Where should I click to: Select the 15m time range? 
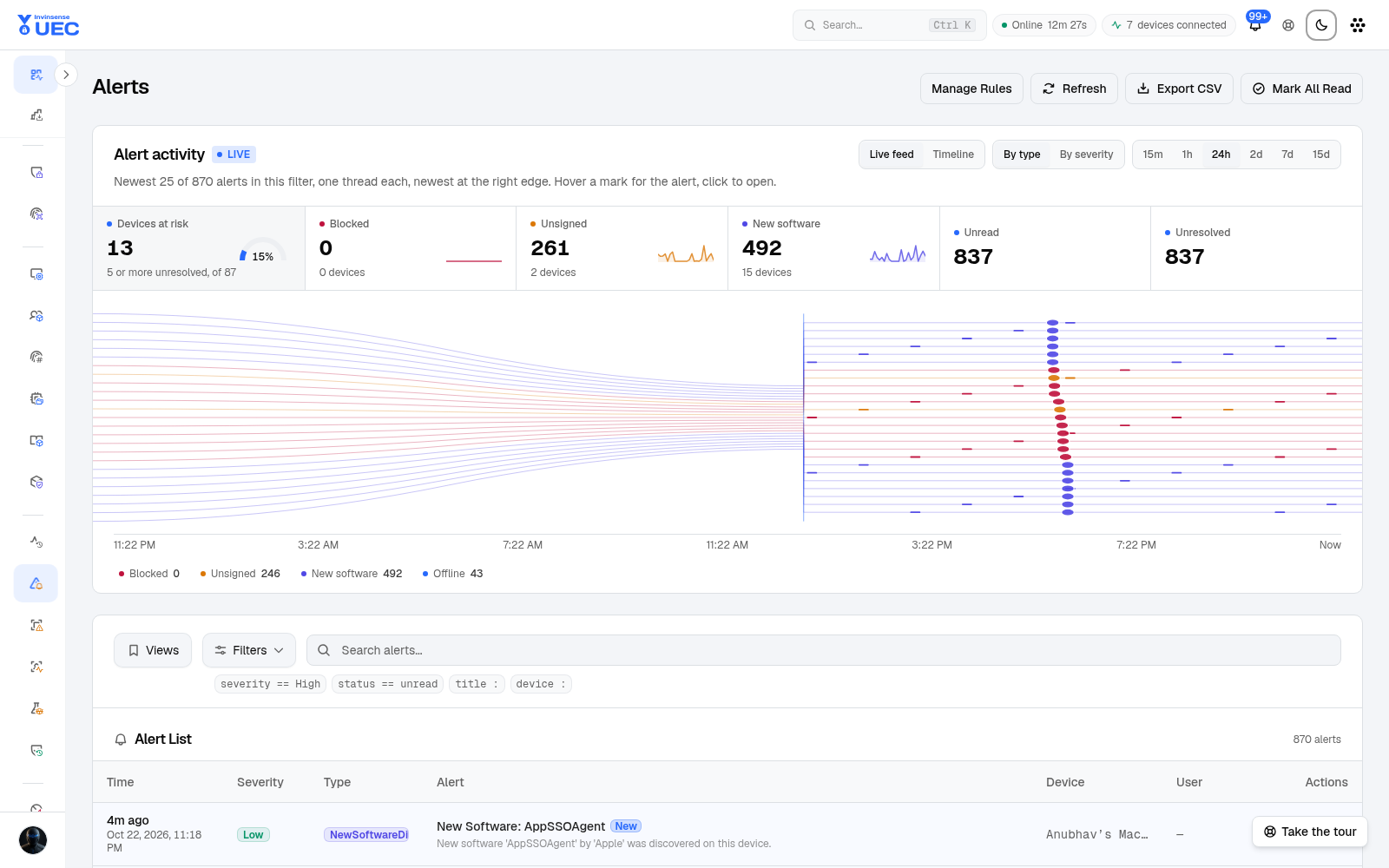point(1153,155)
